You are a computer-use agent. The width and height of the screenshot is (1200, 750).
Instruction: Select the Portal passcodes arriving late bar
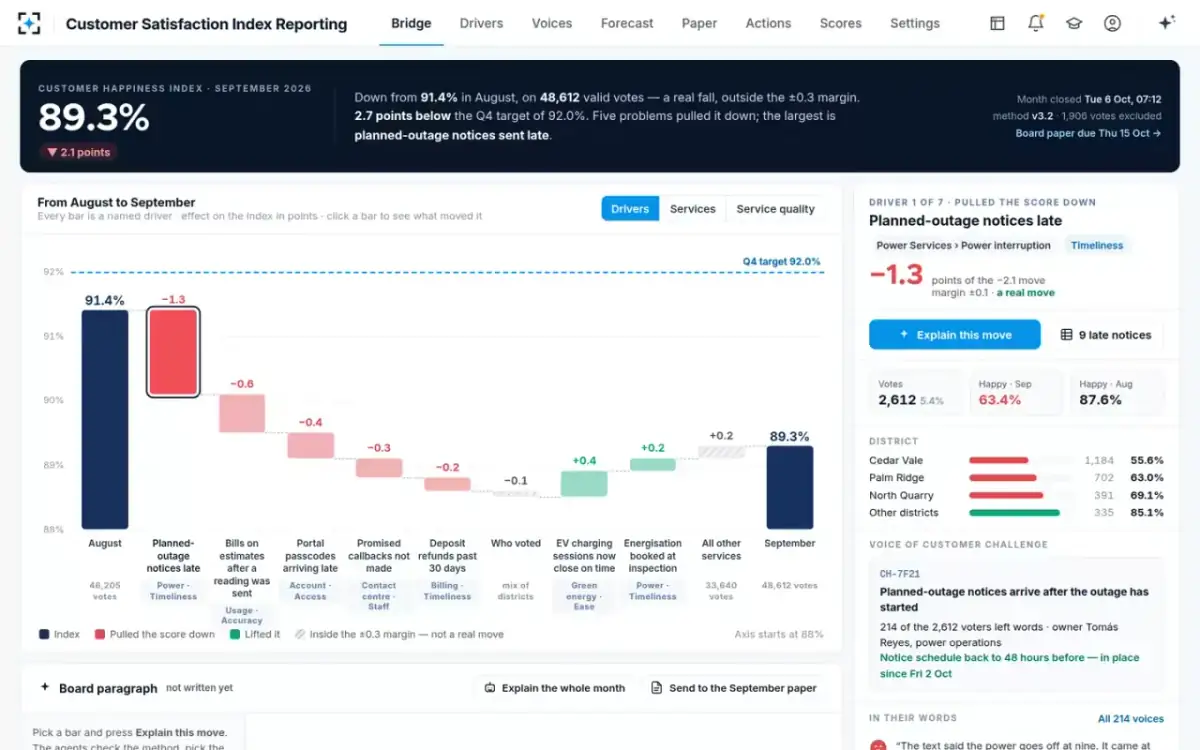pos(310,446)
